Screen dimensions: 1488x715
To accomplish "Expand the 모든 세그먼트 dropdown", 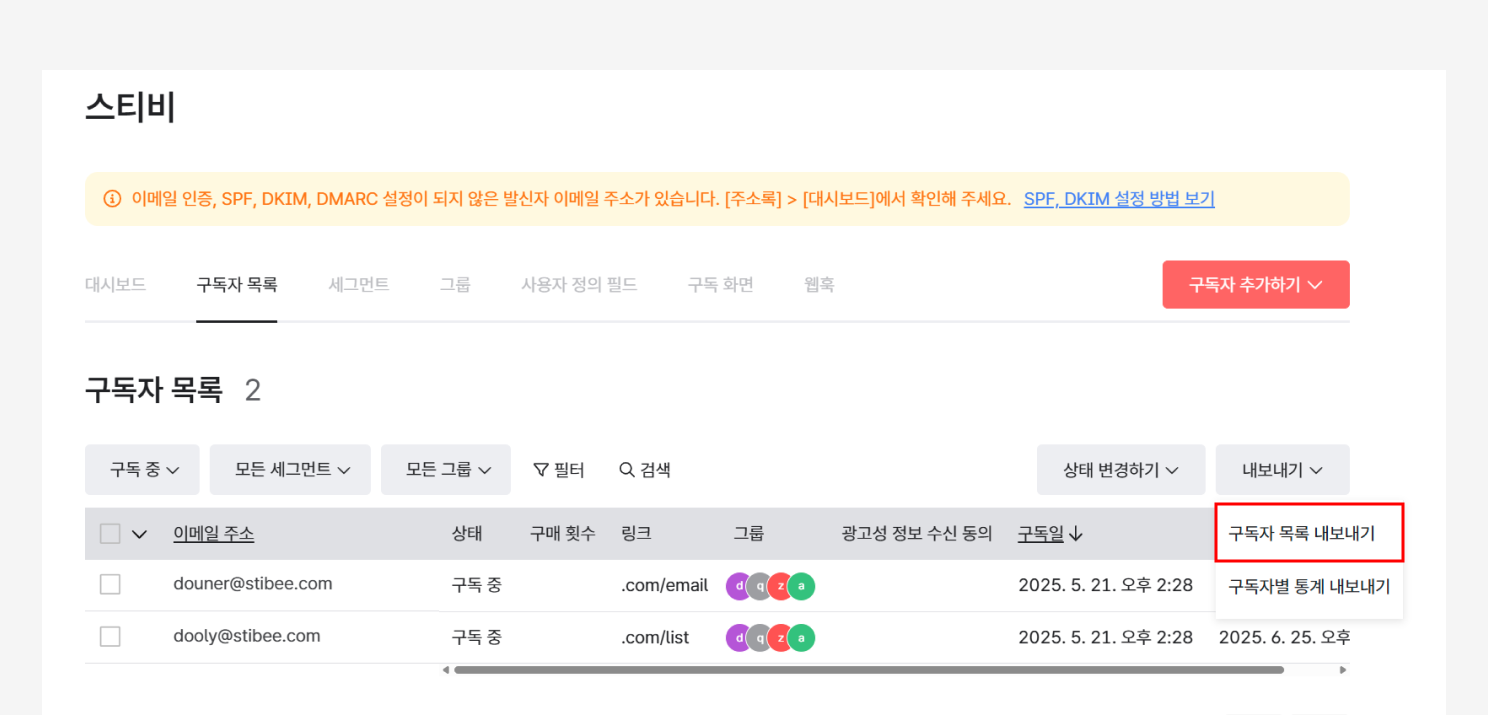I will (290, 470).
